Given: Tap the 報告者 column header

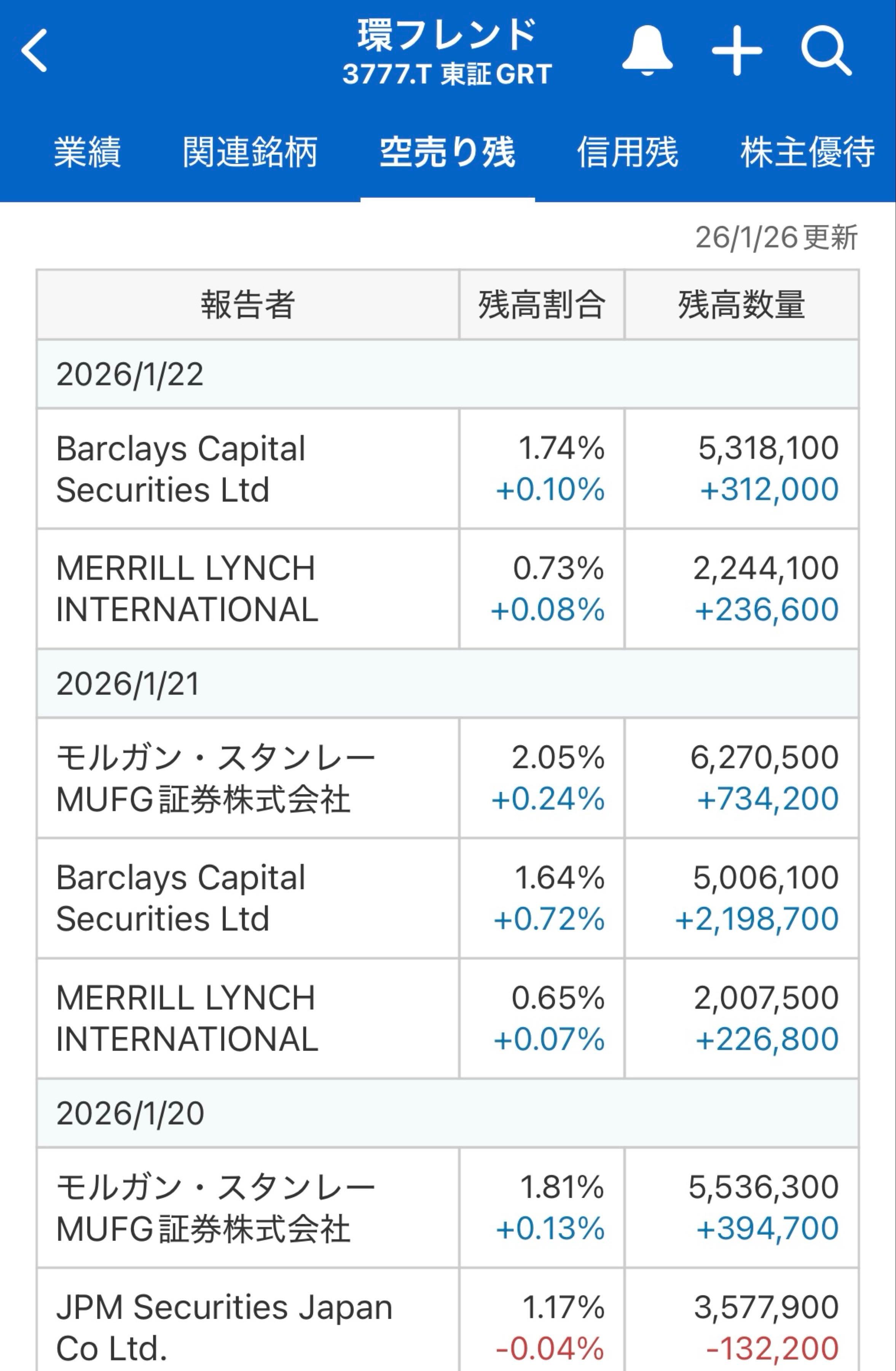Looking at the screenshot, I should 248,305.
